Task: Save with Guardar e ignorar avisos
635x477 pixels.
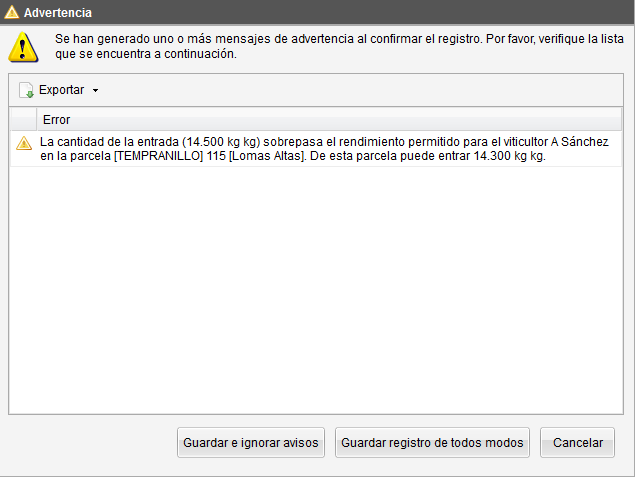Action: pos(251,443)
